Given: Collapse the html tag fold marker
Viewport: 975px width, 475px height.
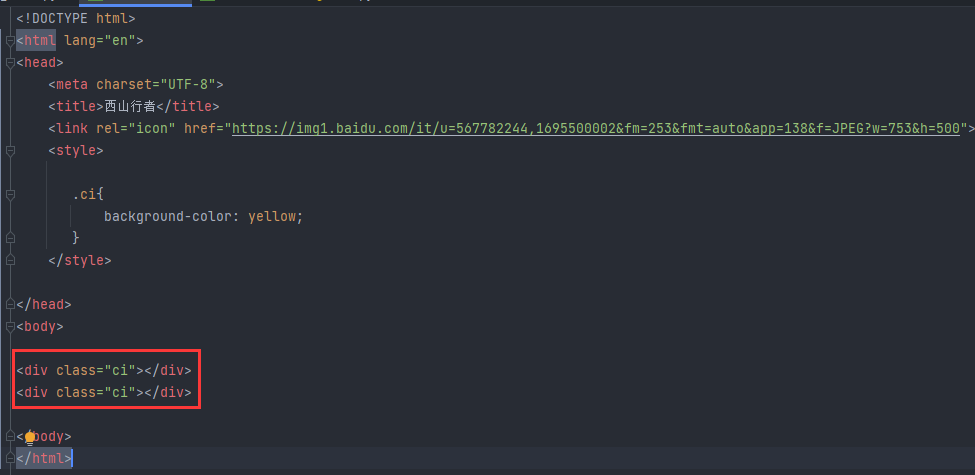Looking at the screenshot, I should click(x=9, y=41).
